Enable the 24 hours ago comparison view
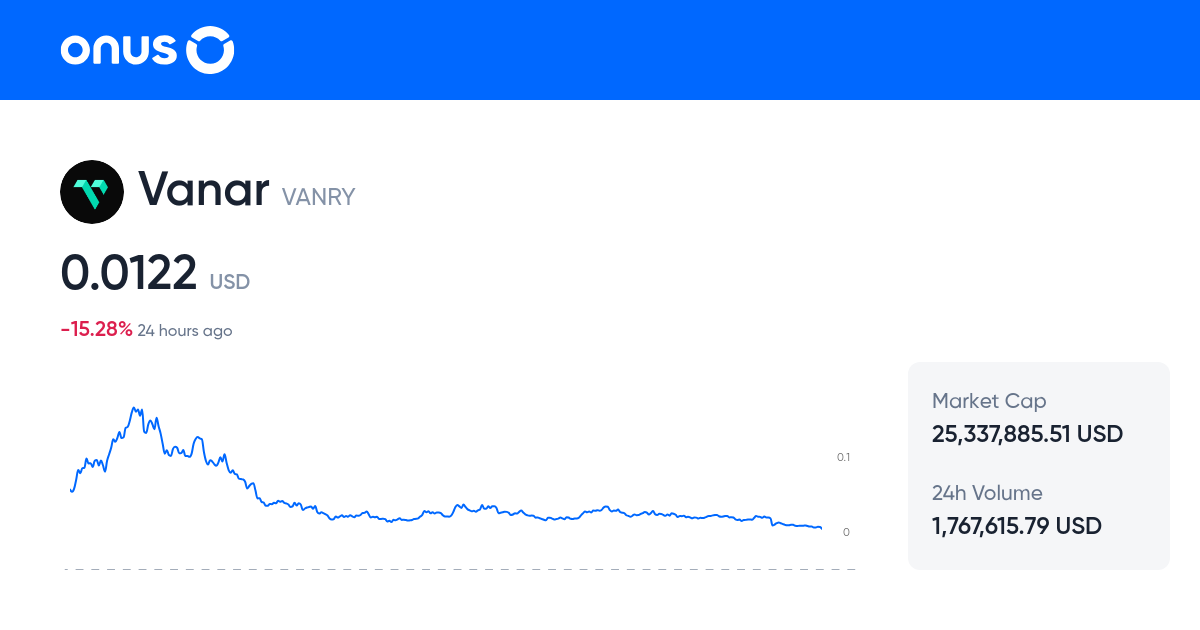1200x630 pixels. point(184,330)
